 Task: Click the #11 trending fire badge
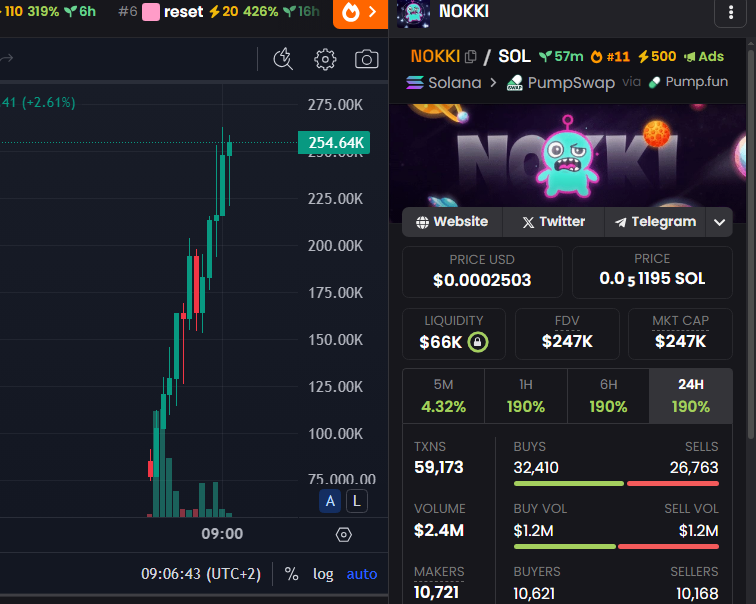(x=610, y=57)
